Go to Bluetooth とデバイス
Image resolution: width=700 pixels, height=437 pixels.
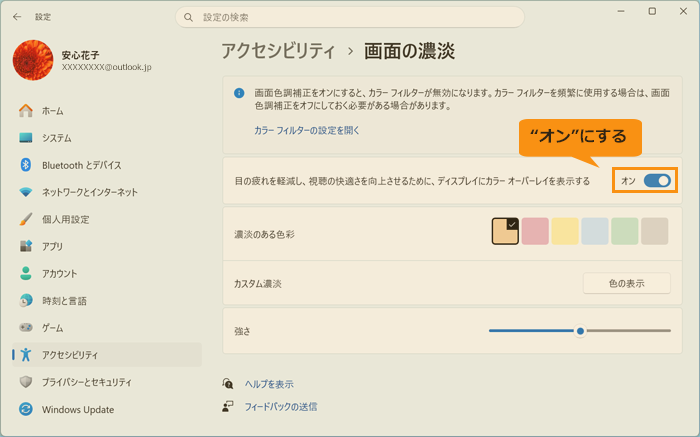tap(107, 165)
